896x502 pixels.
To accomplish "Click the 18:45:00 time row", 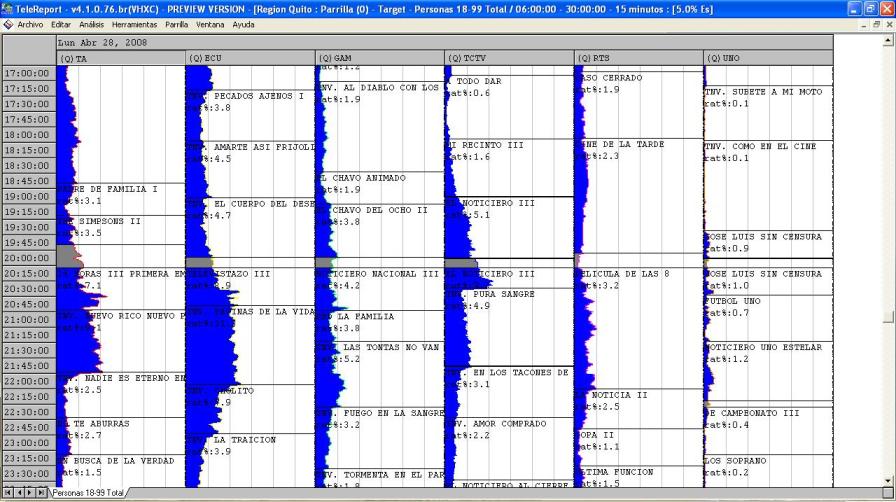I will [x=29, y=181].
